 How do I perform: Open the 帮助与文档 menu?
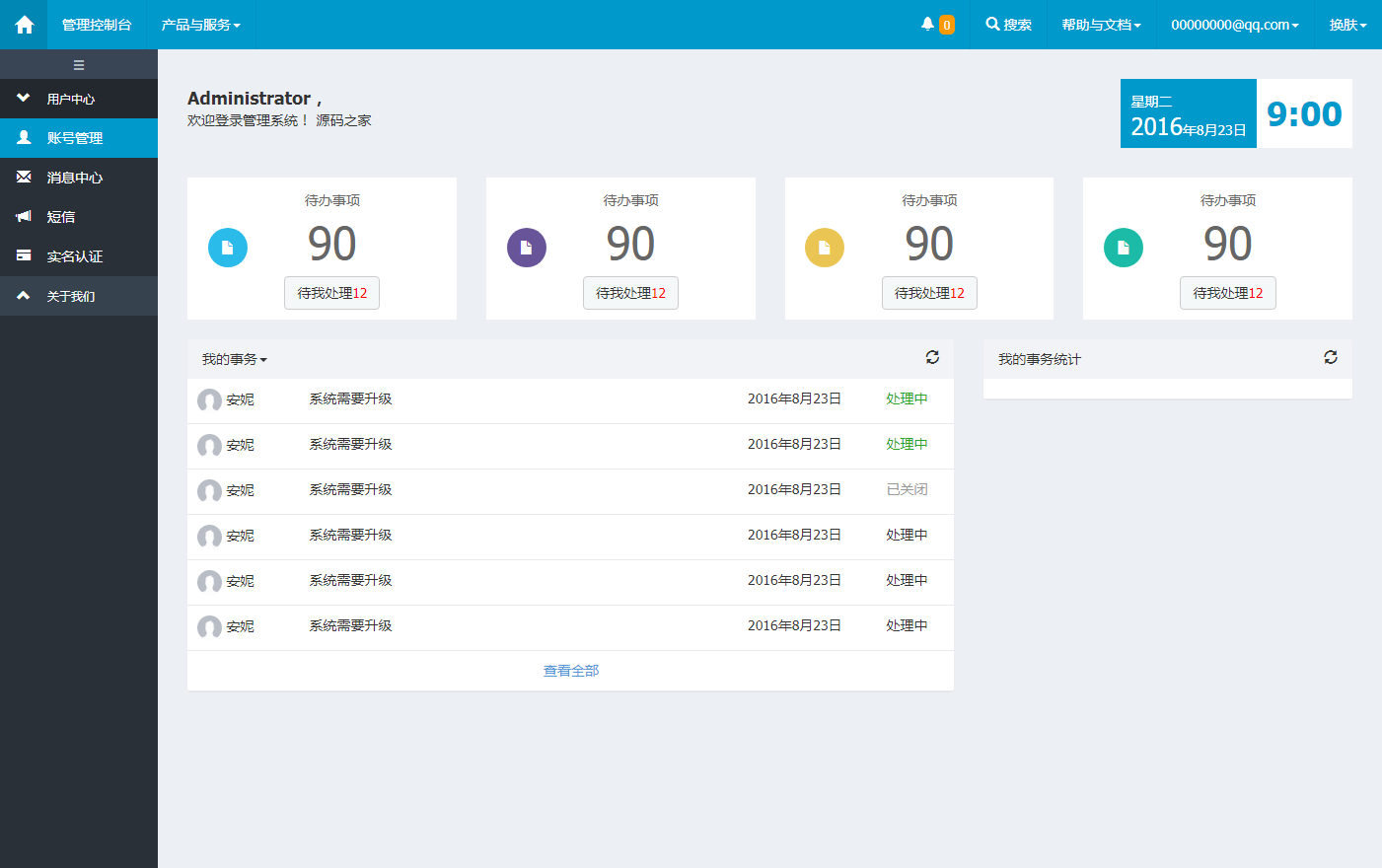pos(1099,24)
